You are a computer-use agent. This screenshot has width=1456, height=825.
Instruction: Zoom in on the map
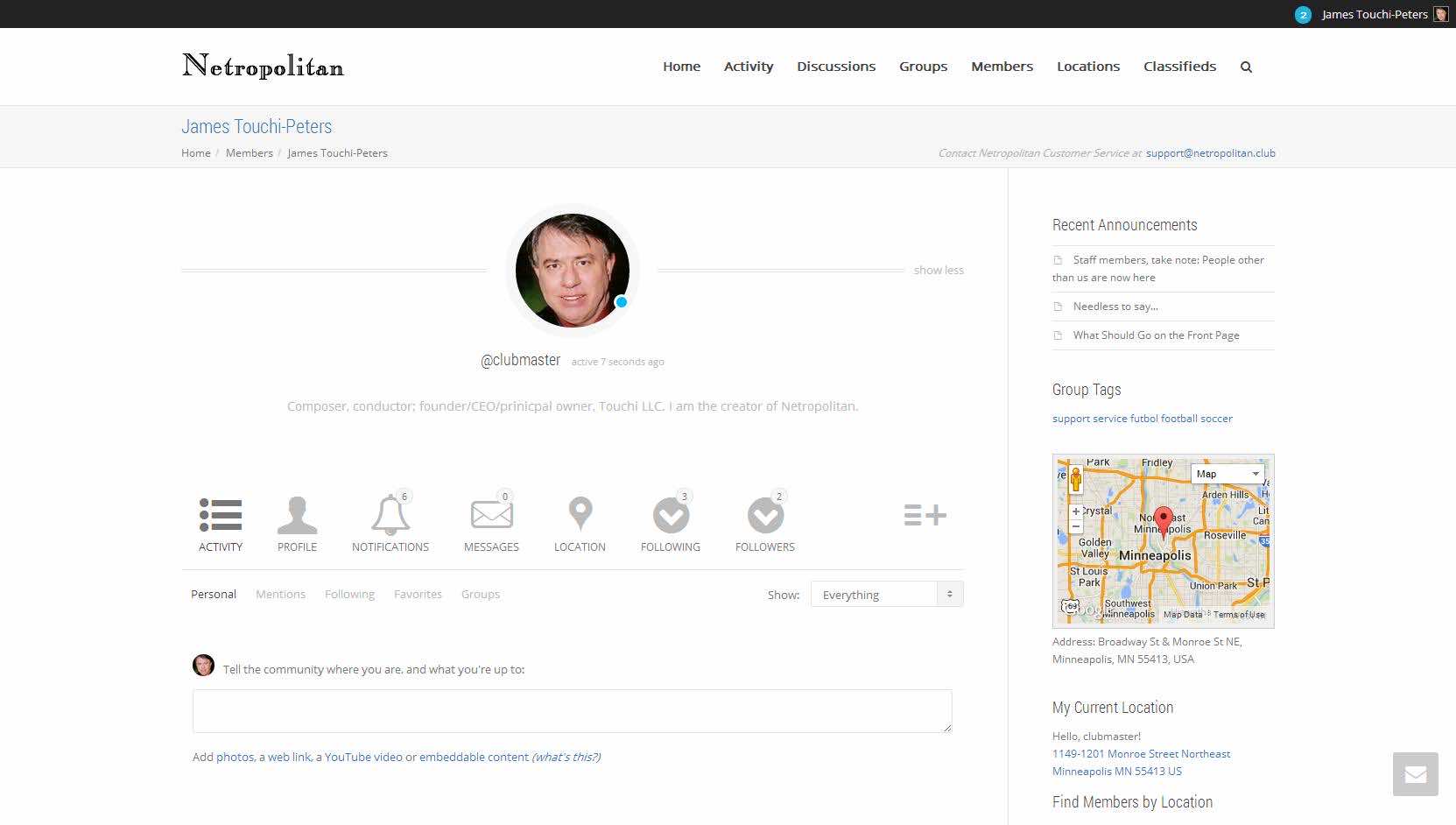[x=1075, y=511]
